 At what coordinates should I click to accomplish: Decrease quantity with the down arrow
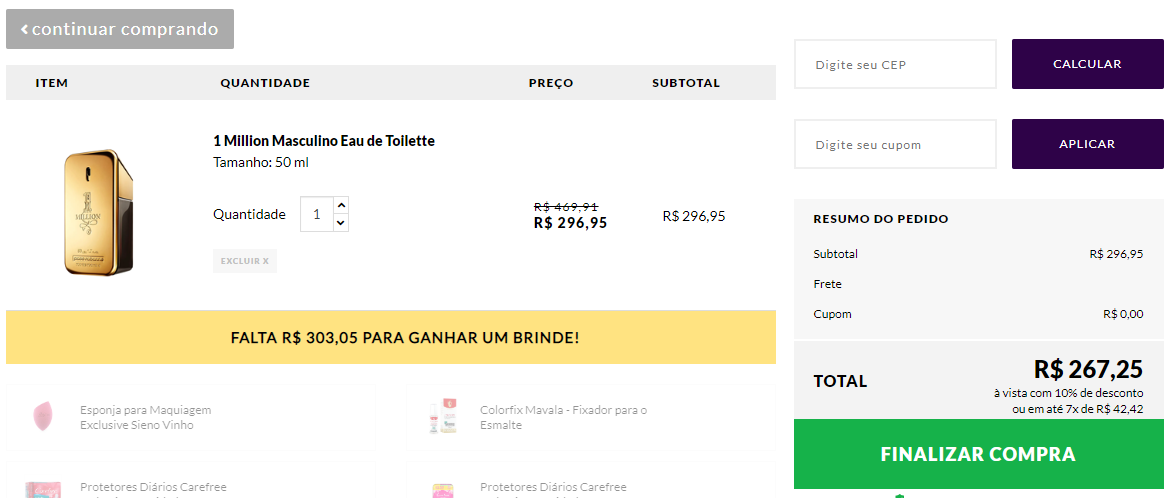tap(341, 223)
